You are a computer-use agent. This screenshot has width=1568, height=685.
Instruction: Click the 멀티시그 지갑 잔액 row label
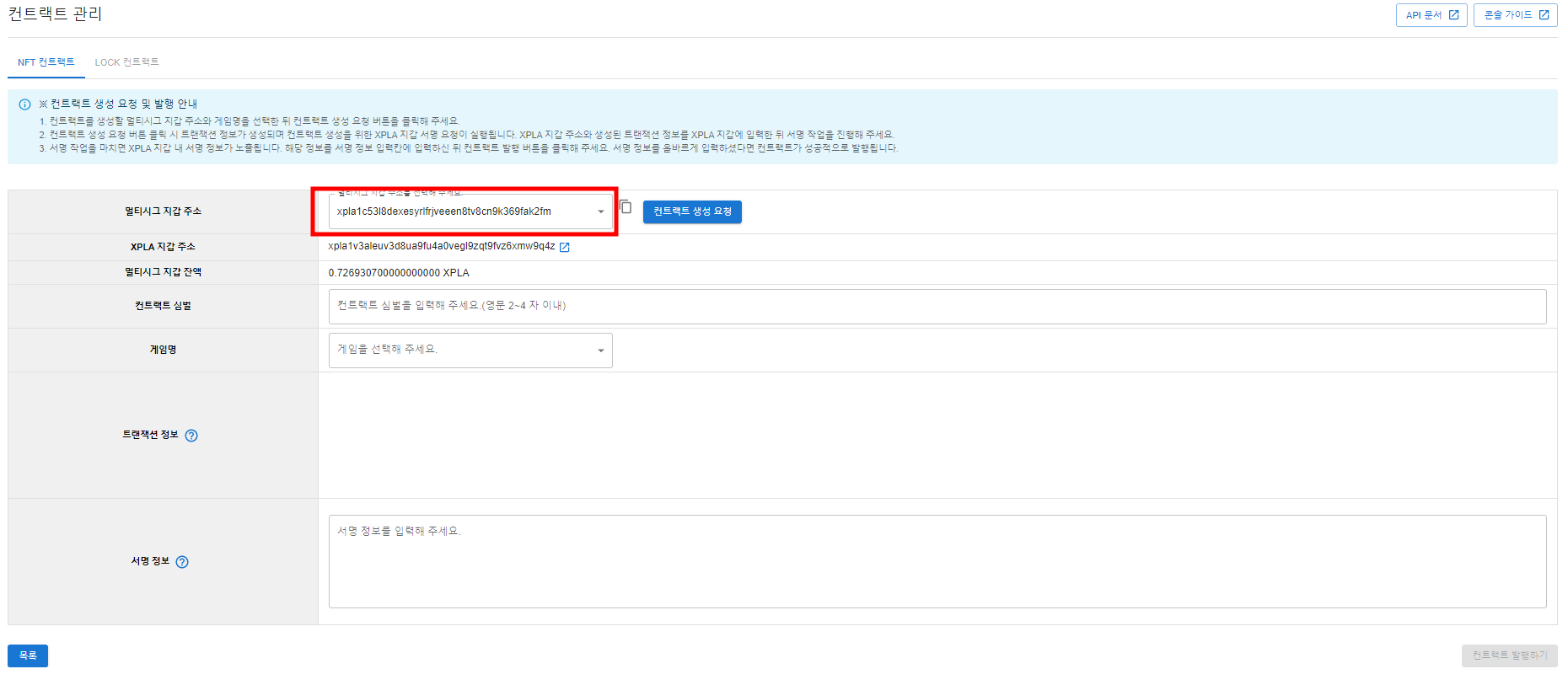pos(164,272)
